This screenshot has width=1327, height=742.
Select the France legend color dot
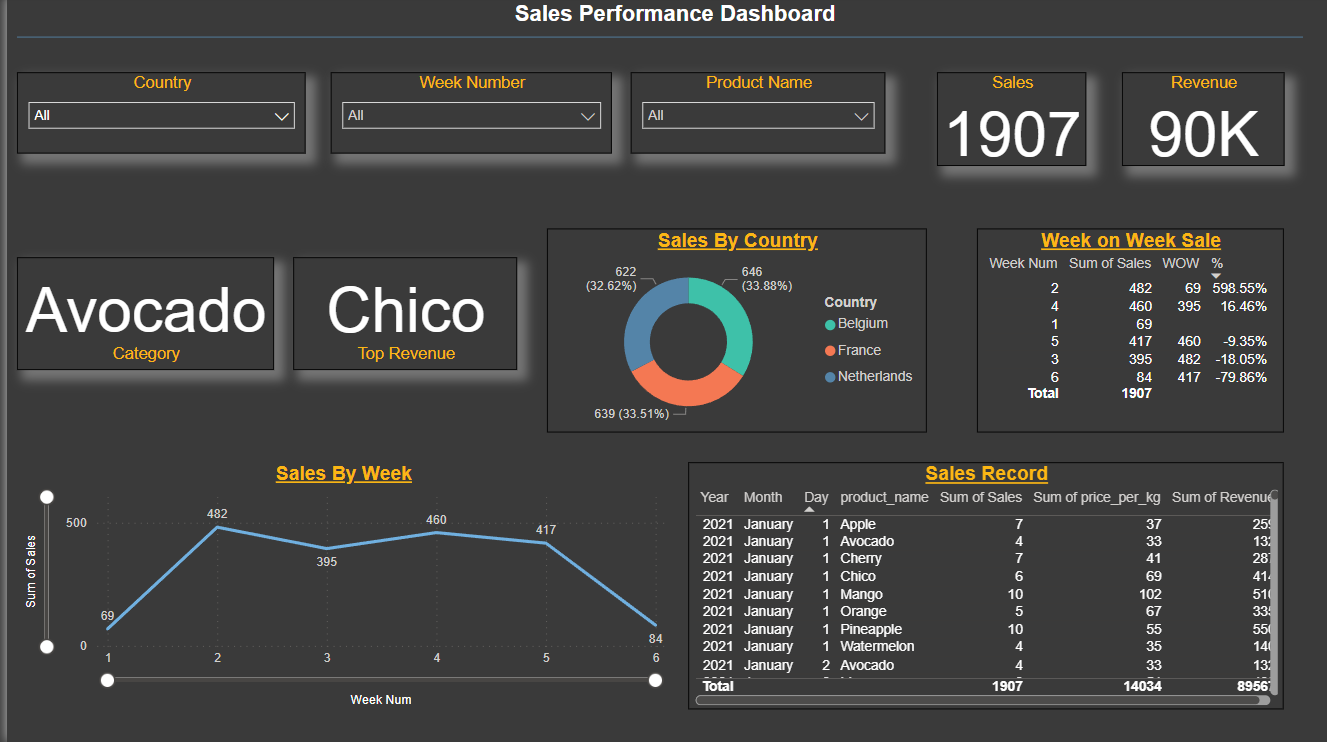tap(830, 351)
